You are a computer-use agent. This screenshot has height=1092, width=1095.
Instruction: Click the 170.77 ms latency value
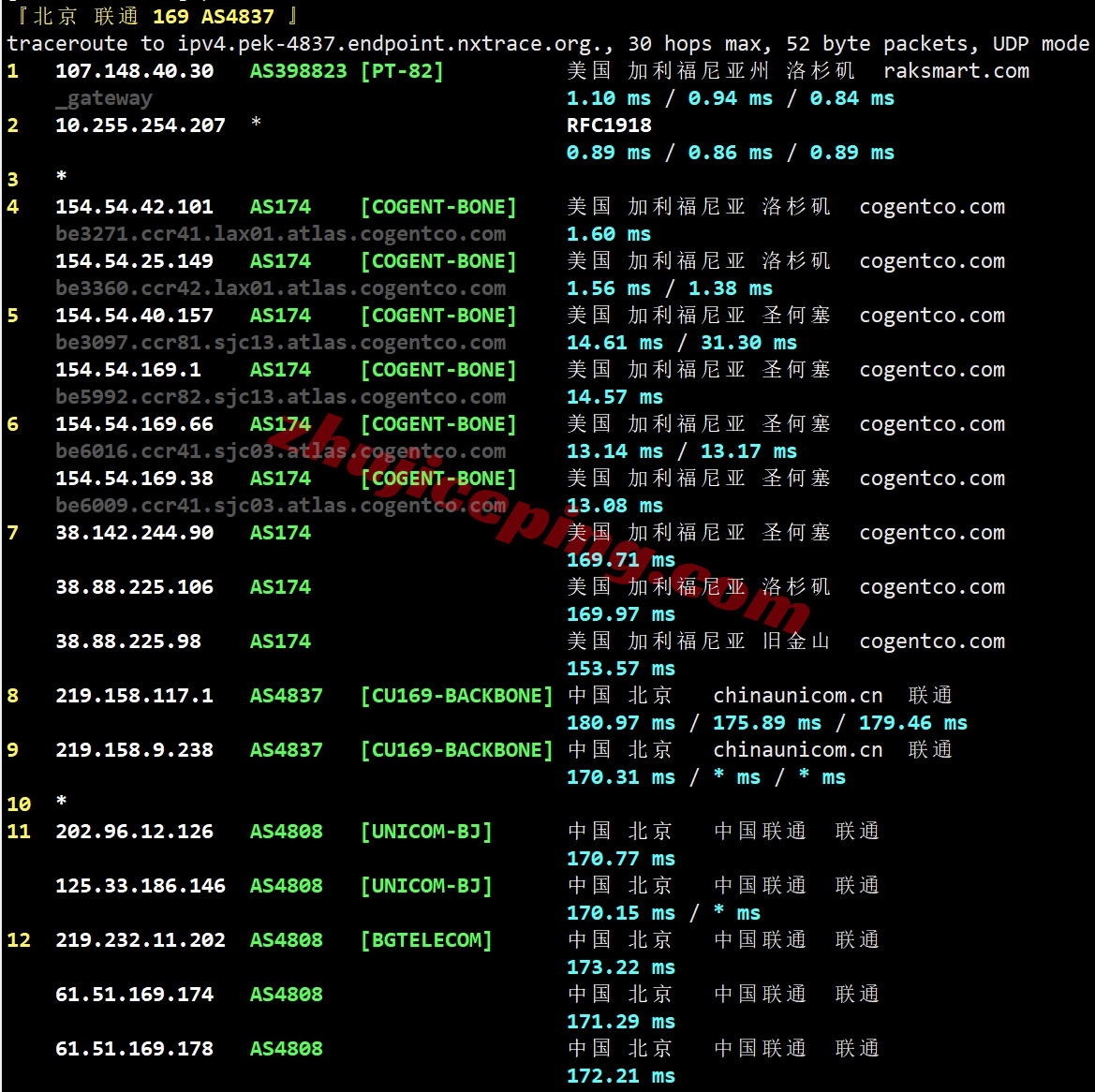(621, 859)
